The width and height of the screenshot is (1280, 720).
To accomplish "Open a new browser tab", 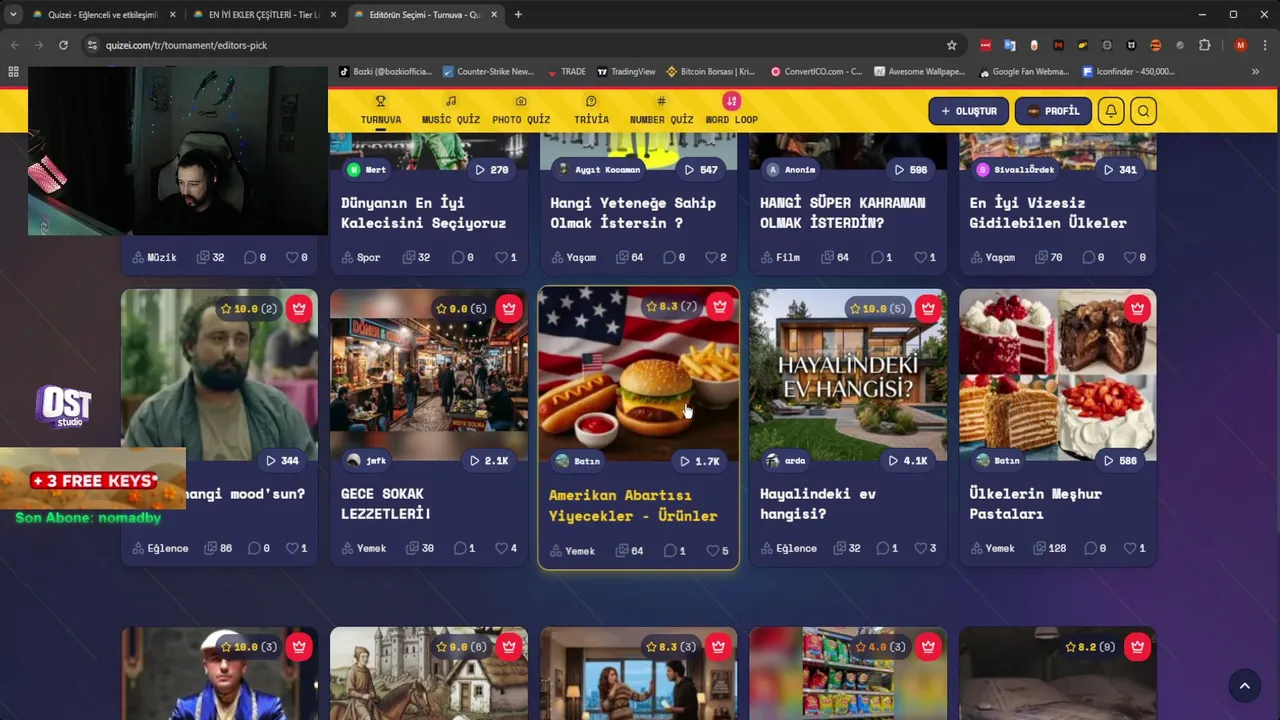I will [x=518, y=15].
